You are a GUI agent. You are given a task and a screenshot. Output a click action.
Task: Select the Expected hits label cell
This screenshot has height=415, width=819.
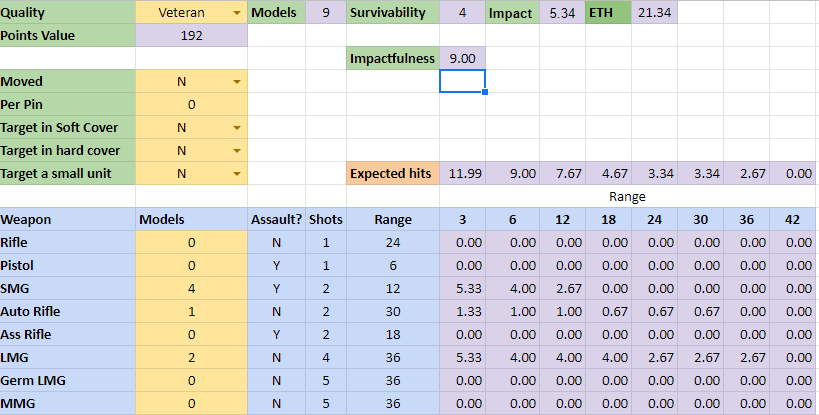pyautogui.click(x=392, y=174)
